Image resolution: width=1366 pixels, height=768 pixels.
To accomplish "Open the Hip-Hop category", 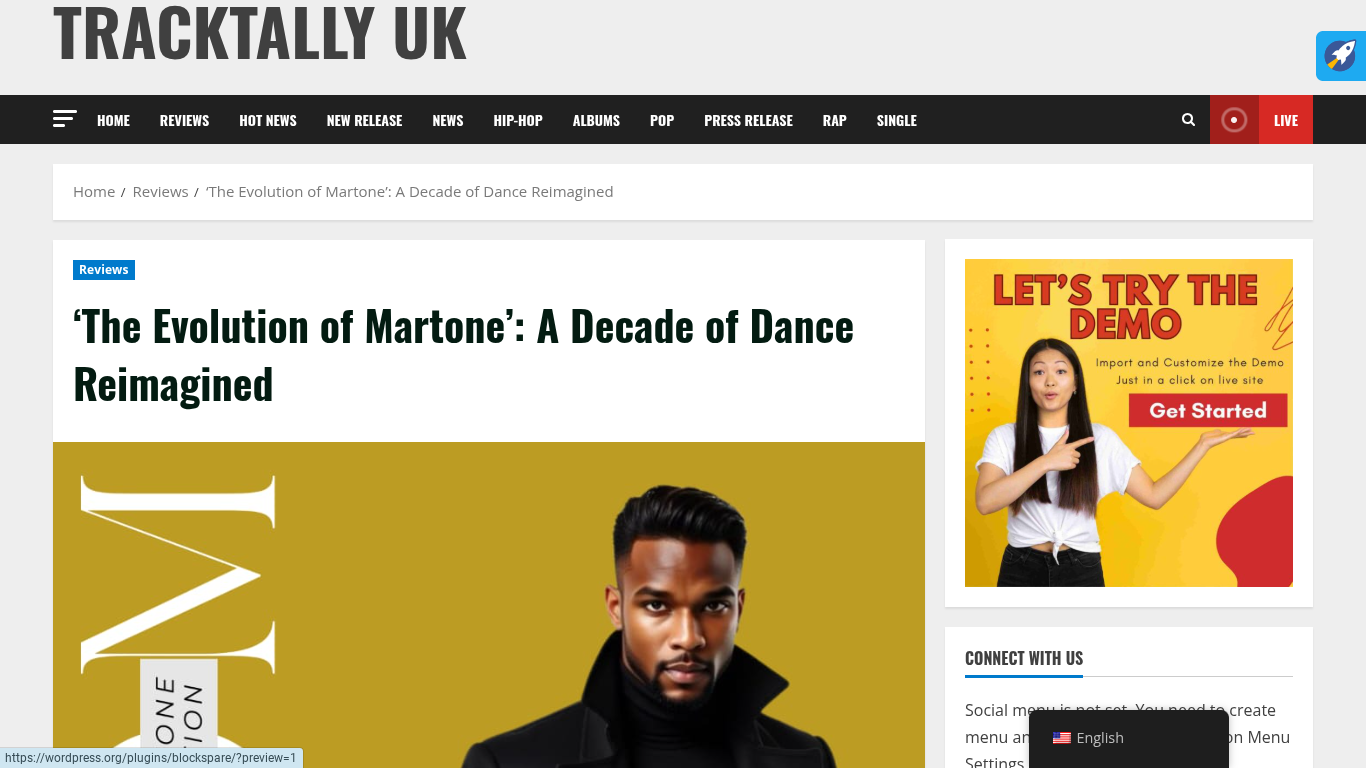I will click(x=518, y=120).
